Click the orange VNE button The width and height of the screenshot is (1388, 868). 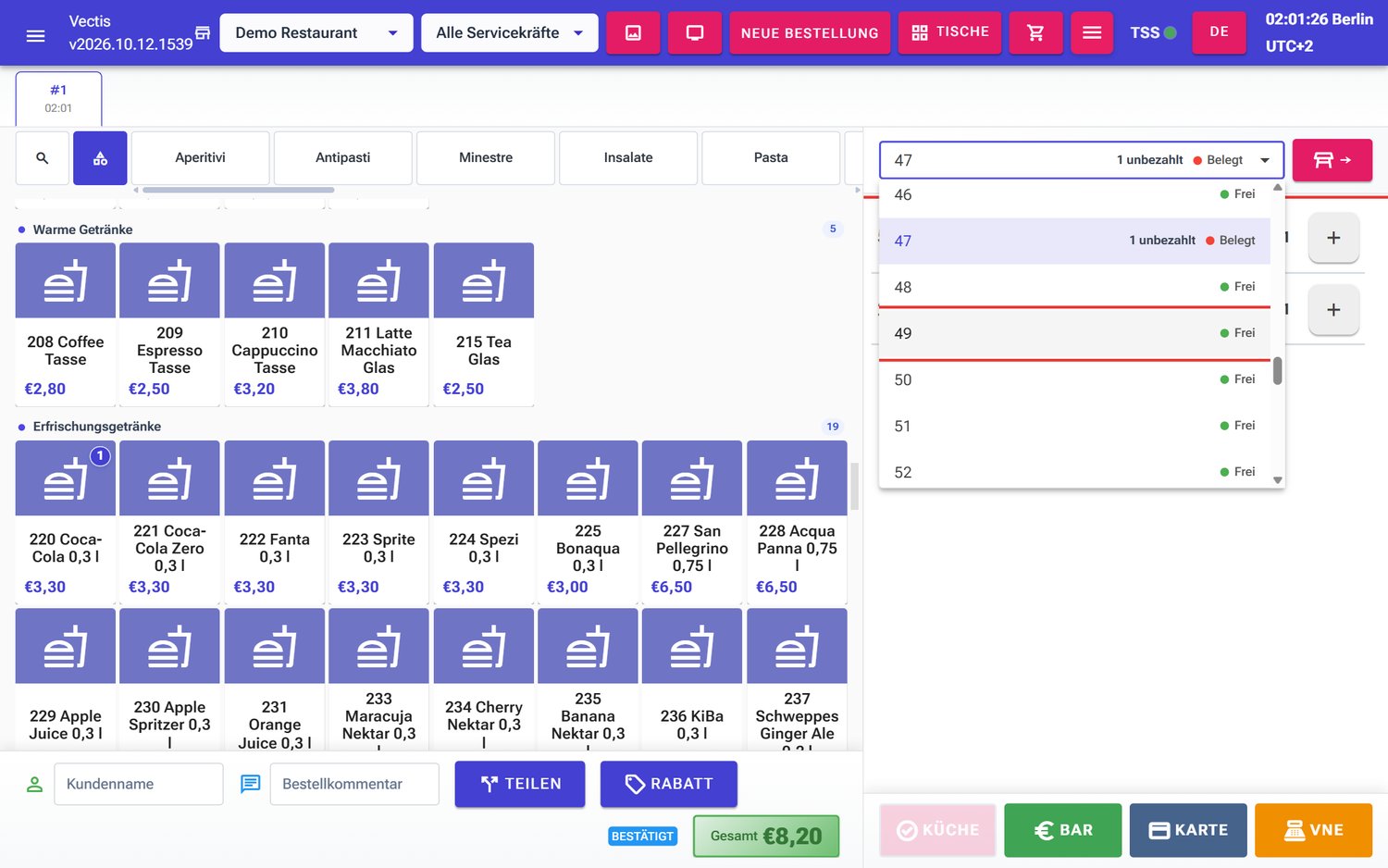[1314, 830]
